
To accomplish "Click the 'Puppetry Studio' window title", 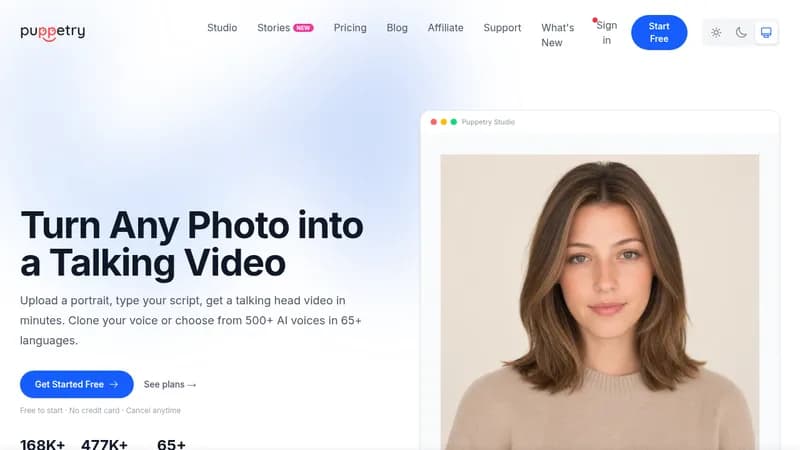I will 488,122.
